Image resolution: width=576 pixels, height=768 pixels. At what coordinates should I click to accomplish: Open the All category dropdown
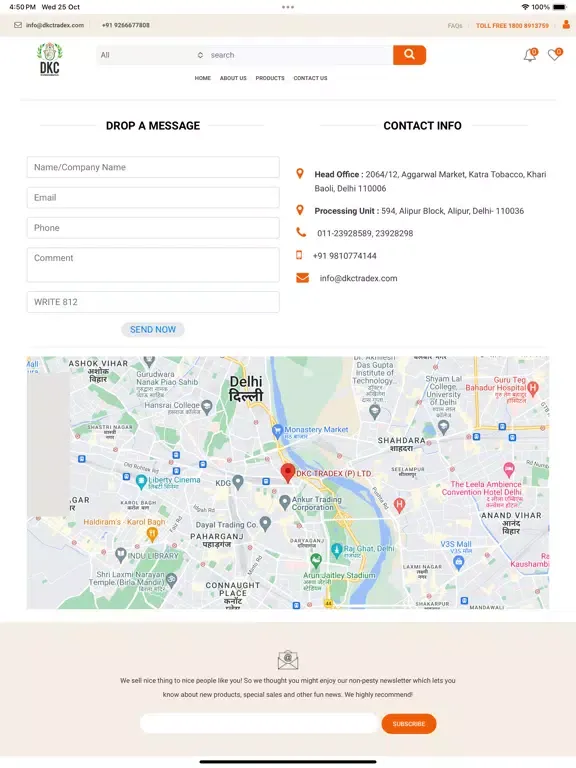151,55
